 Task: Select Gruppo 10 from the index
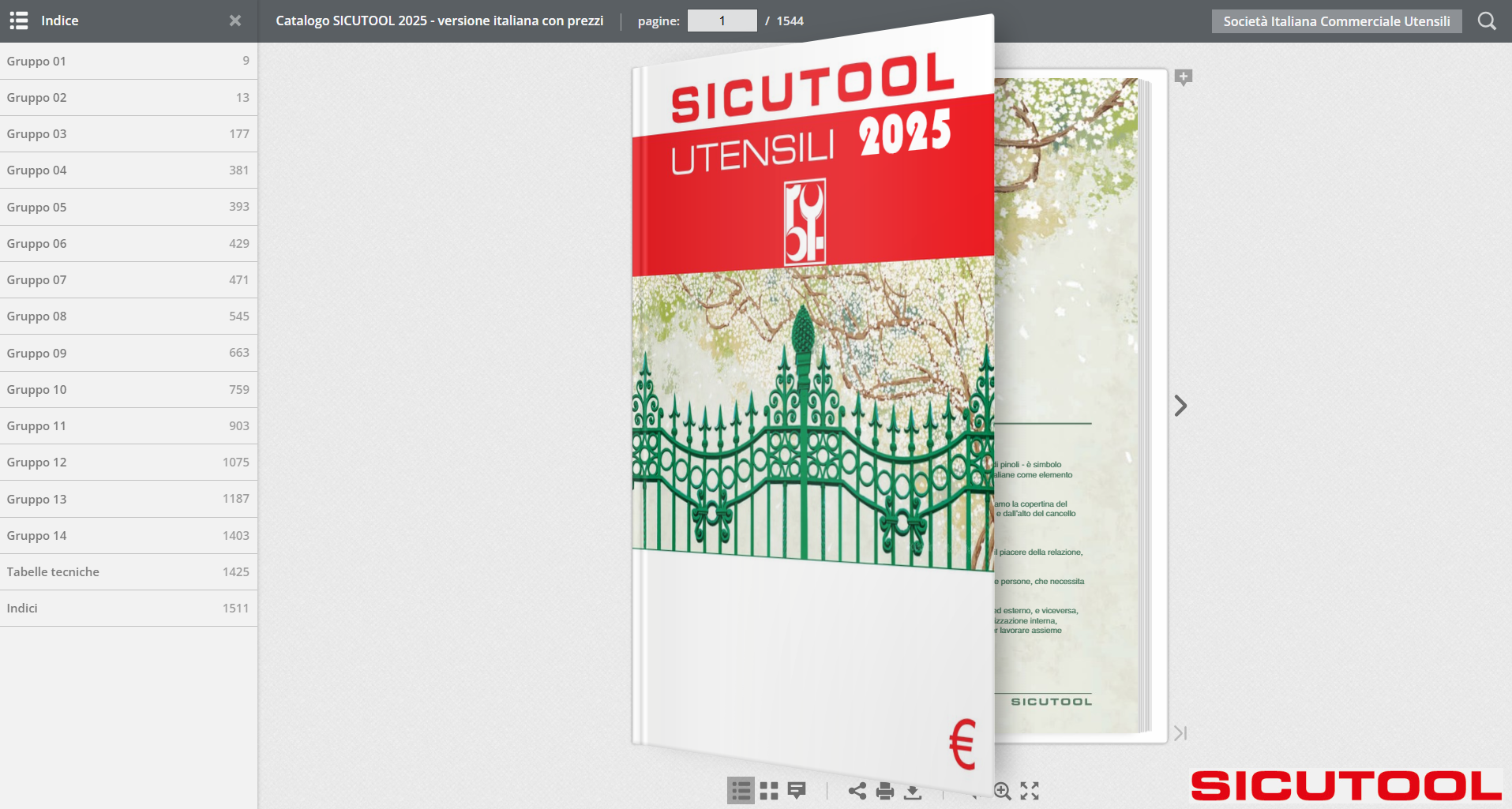(128, 390)
